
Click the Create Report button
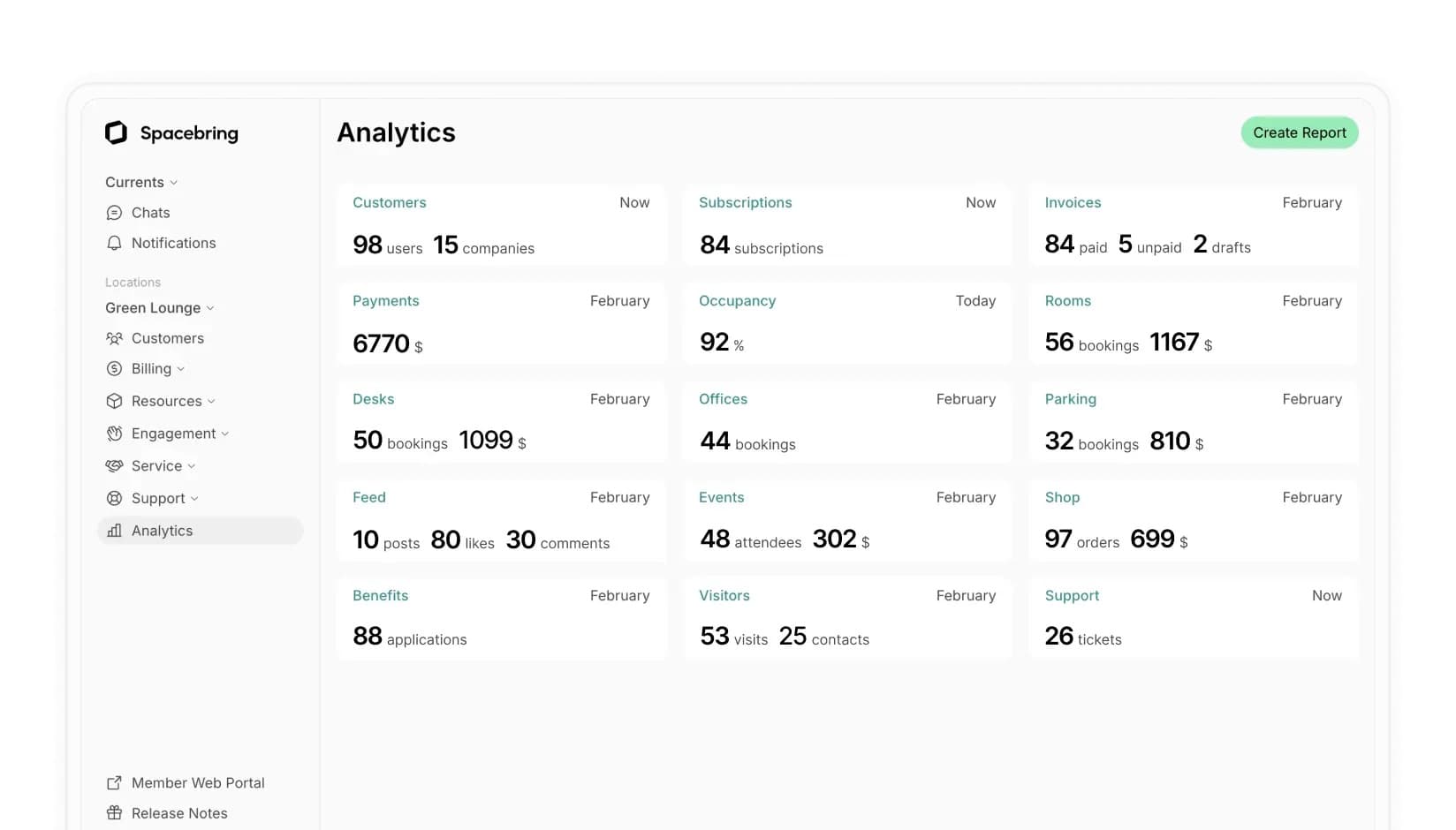point(1299,132)
